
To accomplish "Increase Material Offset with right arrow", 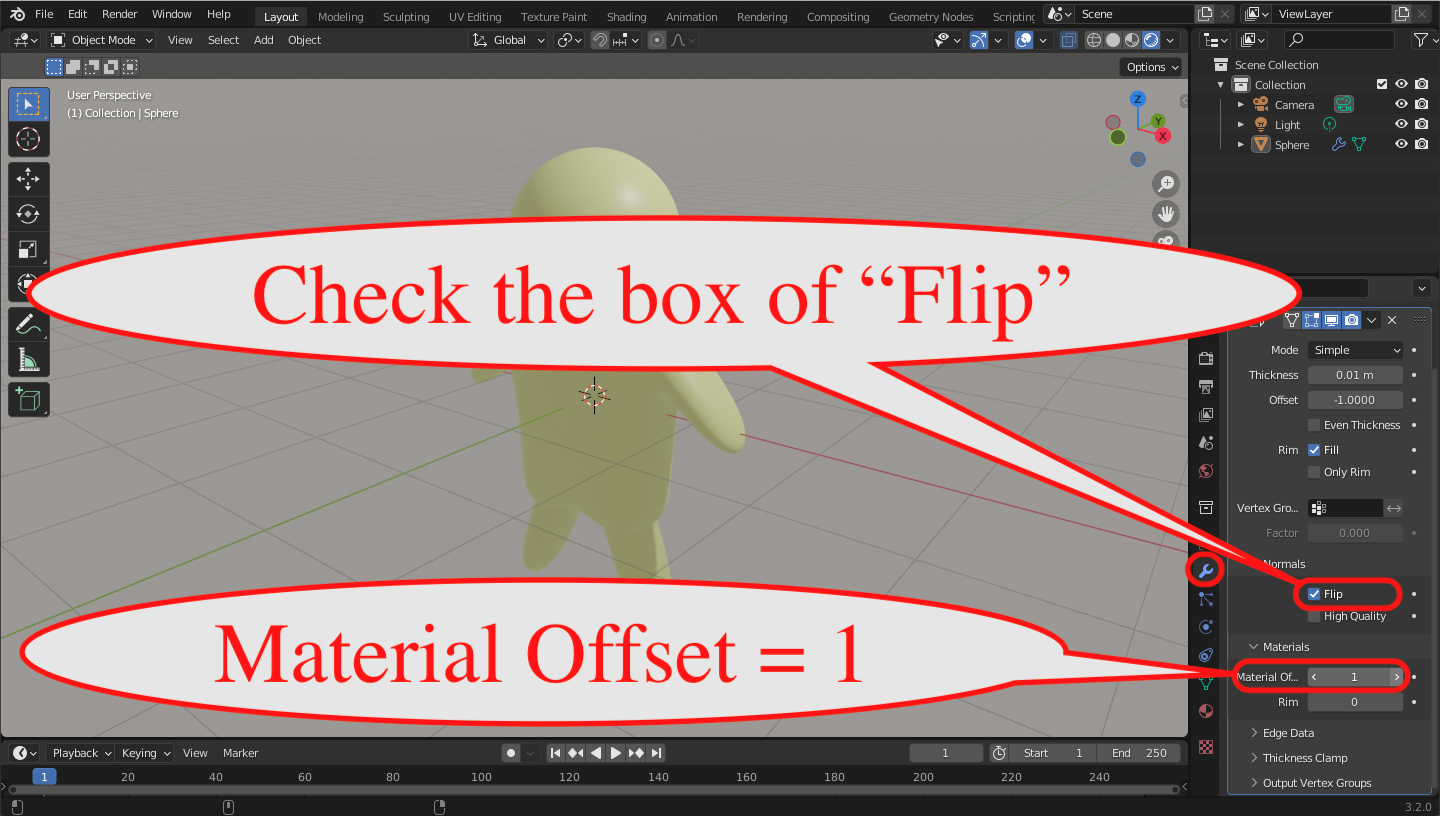I will click(1396, 677).
